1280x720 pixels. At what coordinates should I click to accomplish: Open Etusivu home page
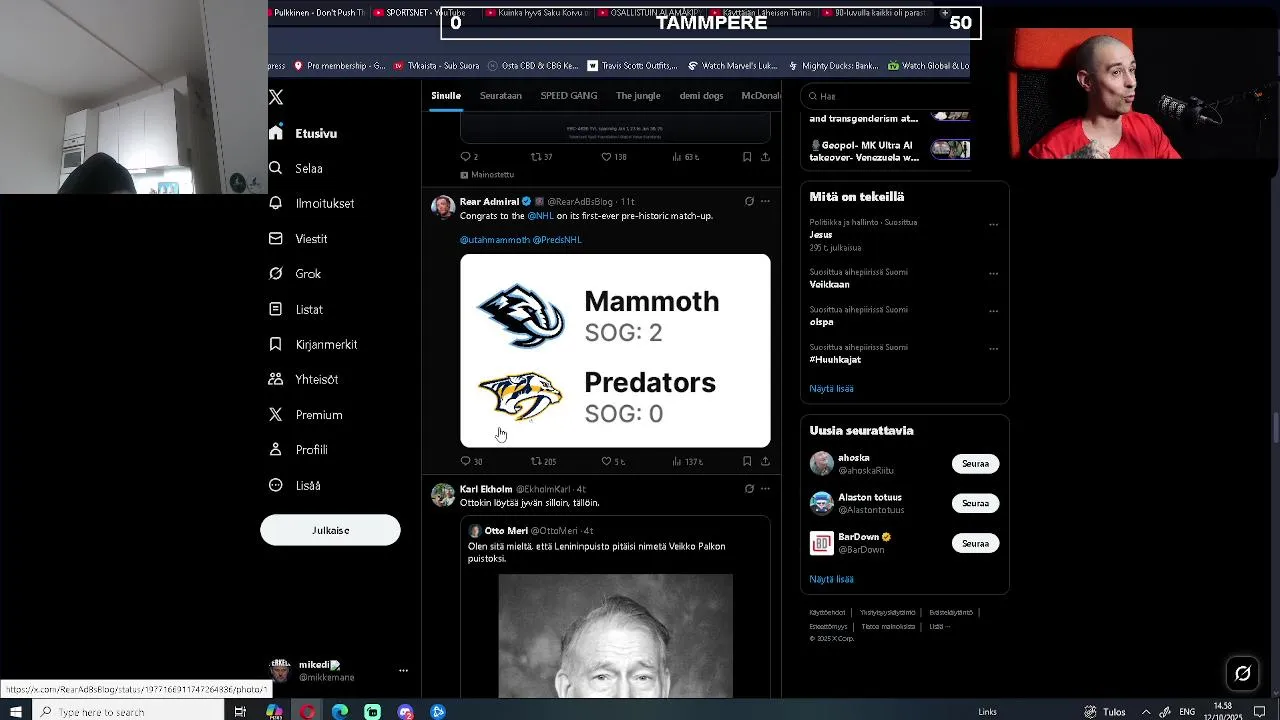tap(303, 133)
